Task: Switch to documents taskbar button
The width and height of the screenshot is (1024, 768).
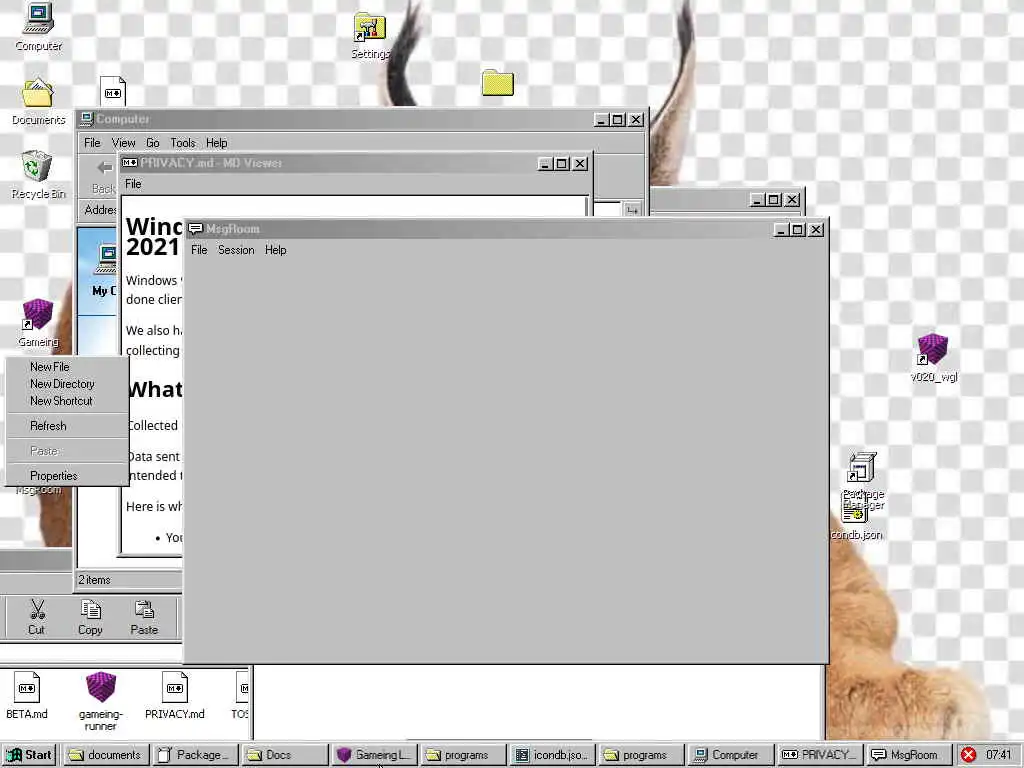Action: [106, 755]
